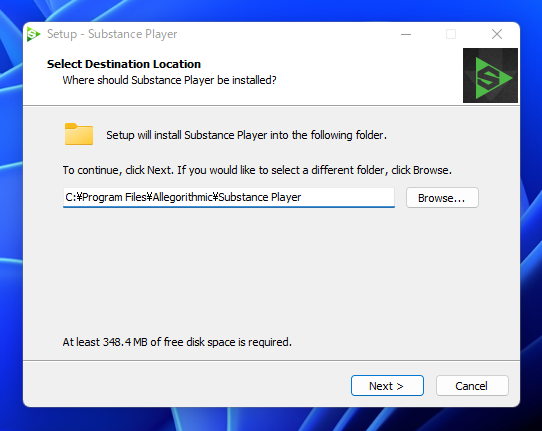Click the disabled maximize button
The height and width of the screenshot is (431, 542).
(451, 34)
